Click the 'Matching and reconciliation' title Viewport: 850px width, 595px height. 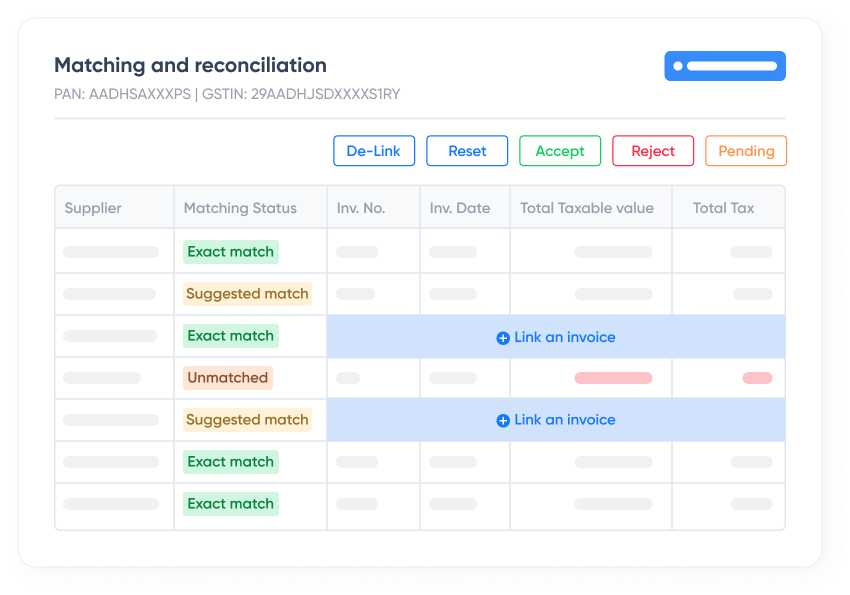(190, 65)
